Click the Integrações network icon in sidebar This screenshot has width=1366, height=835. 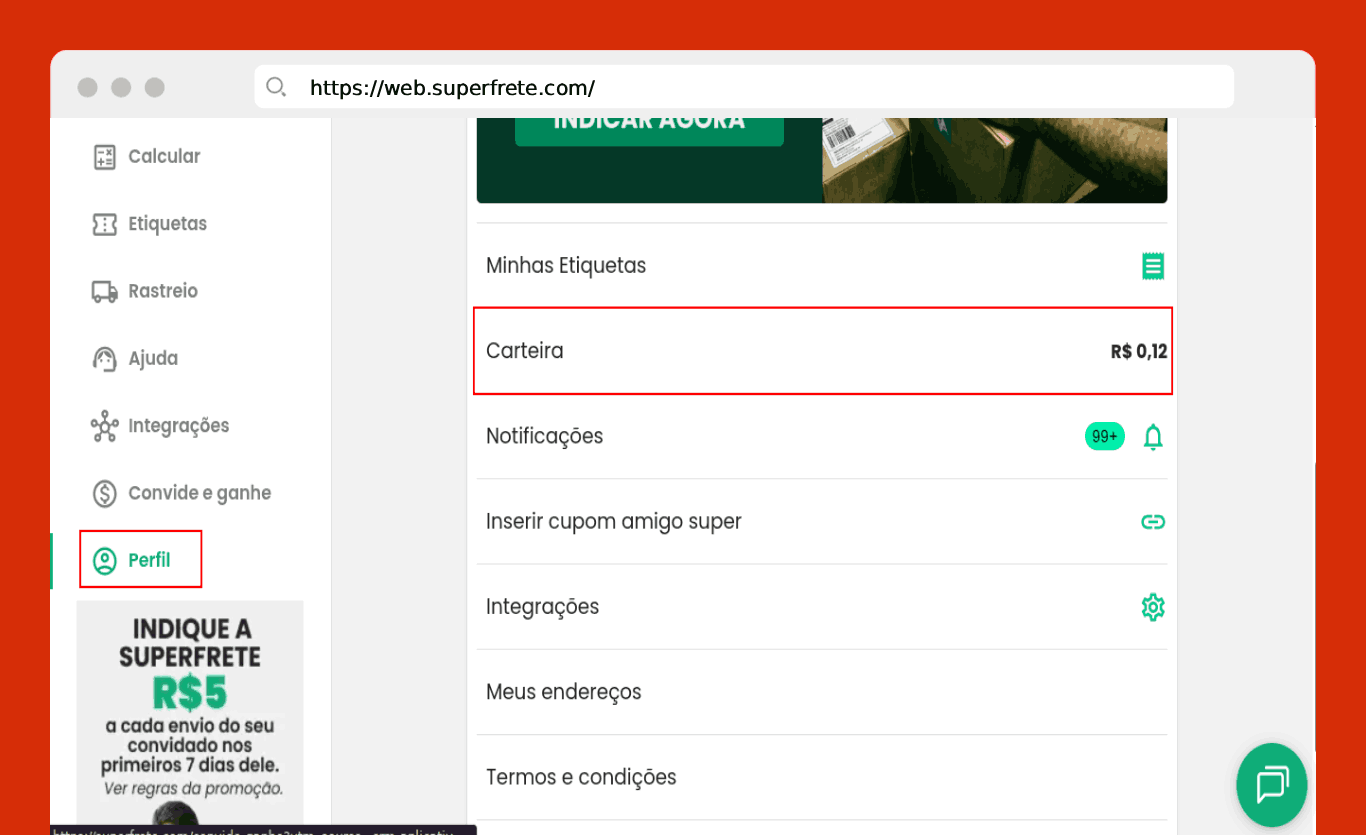pyautogui.click(x=105, y=426)
